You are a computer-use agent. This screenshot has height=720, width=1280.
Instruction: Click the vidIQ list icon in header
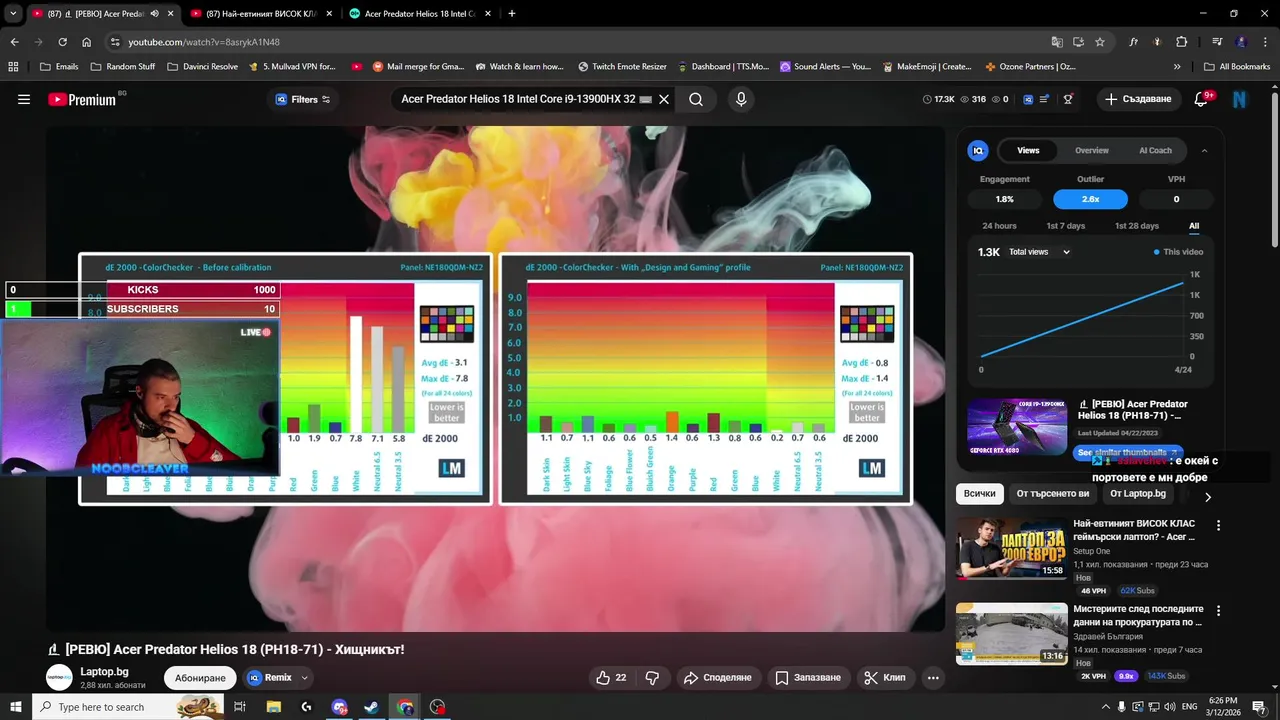[1044, 99]
